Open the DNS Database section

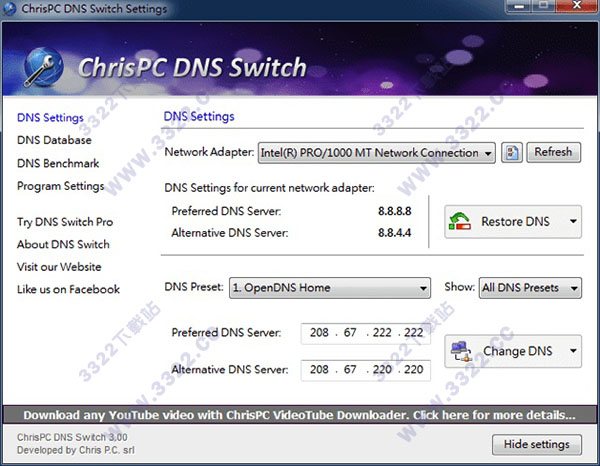pyautogui.click(x=54, y=140)
